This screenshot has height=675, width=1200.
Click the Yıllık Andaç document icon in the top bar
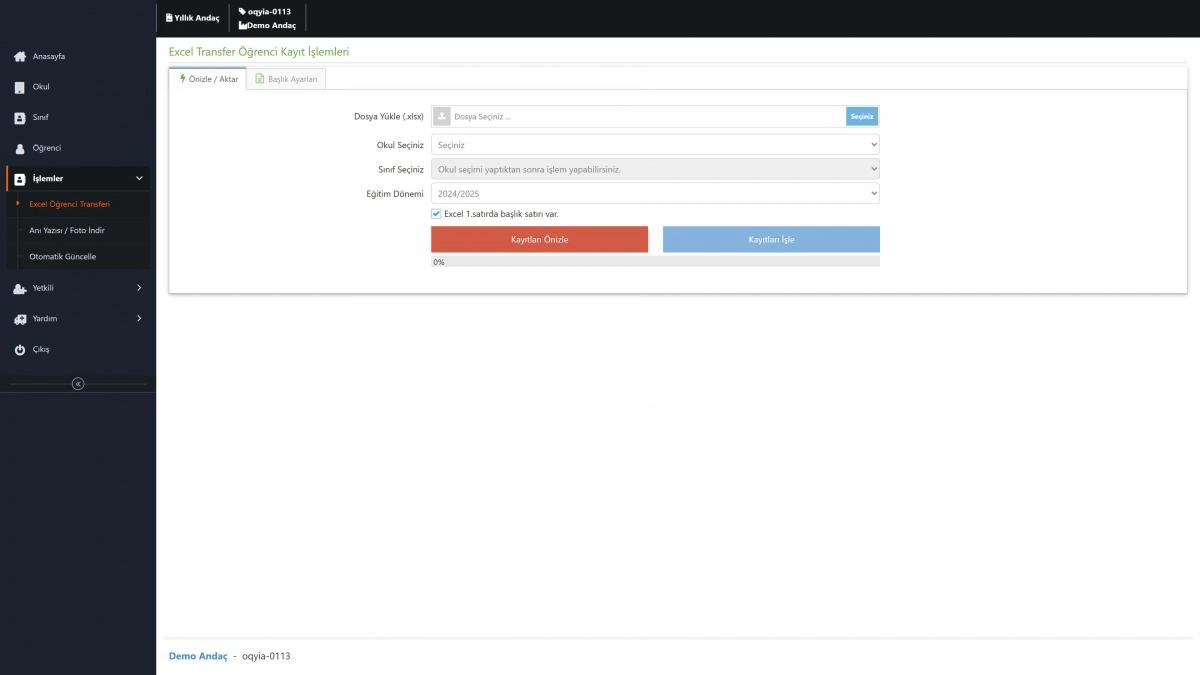[169, 18]
